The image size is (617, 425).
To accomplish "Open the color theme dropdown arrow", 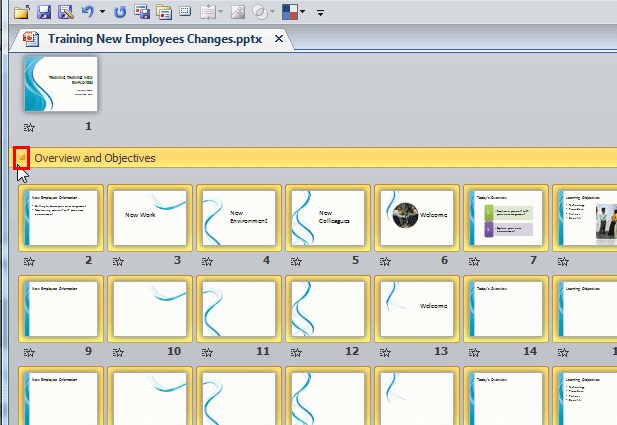I will click(301, 13).
